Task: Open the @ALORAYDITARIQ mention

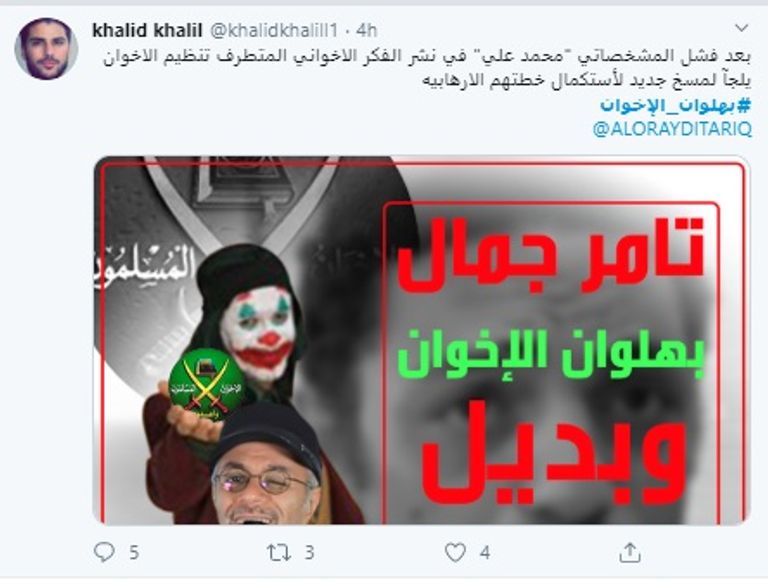Action: pyautogui.click(x=672, y=129)
